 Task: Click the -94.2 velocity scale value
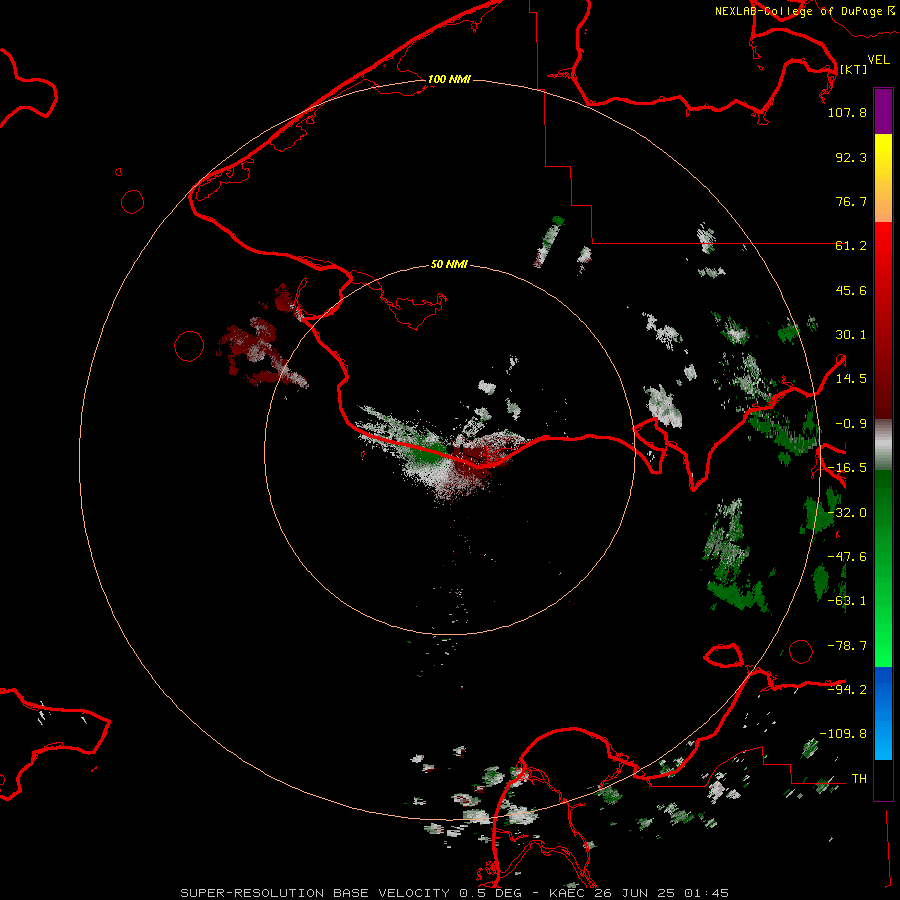tap(847, 689)
